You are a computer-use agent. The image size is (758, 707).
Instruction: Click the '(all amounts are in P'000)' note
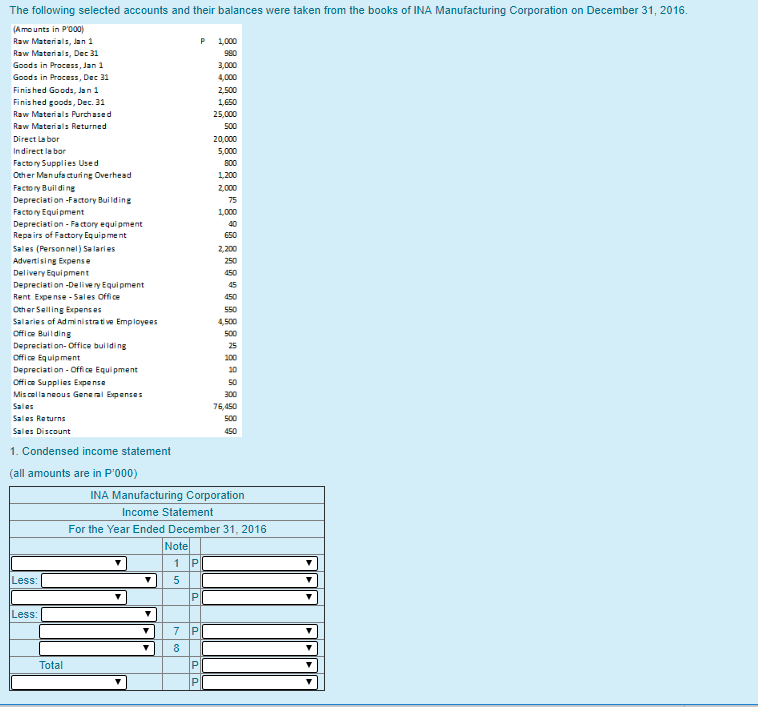click(73, 473)
